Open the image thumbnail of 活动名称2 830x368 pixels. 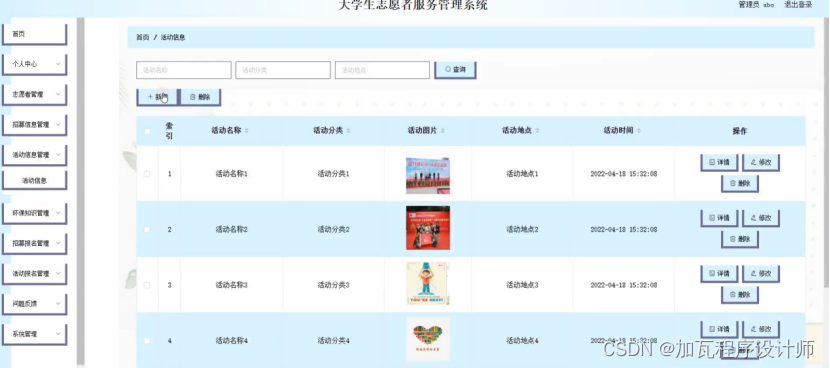(x=428, y=228)
